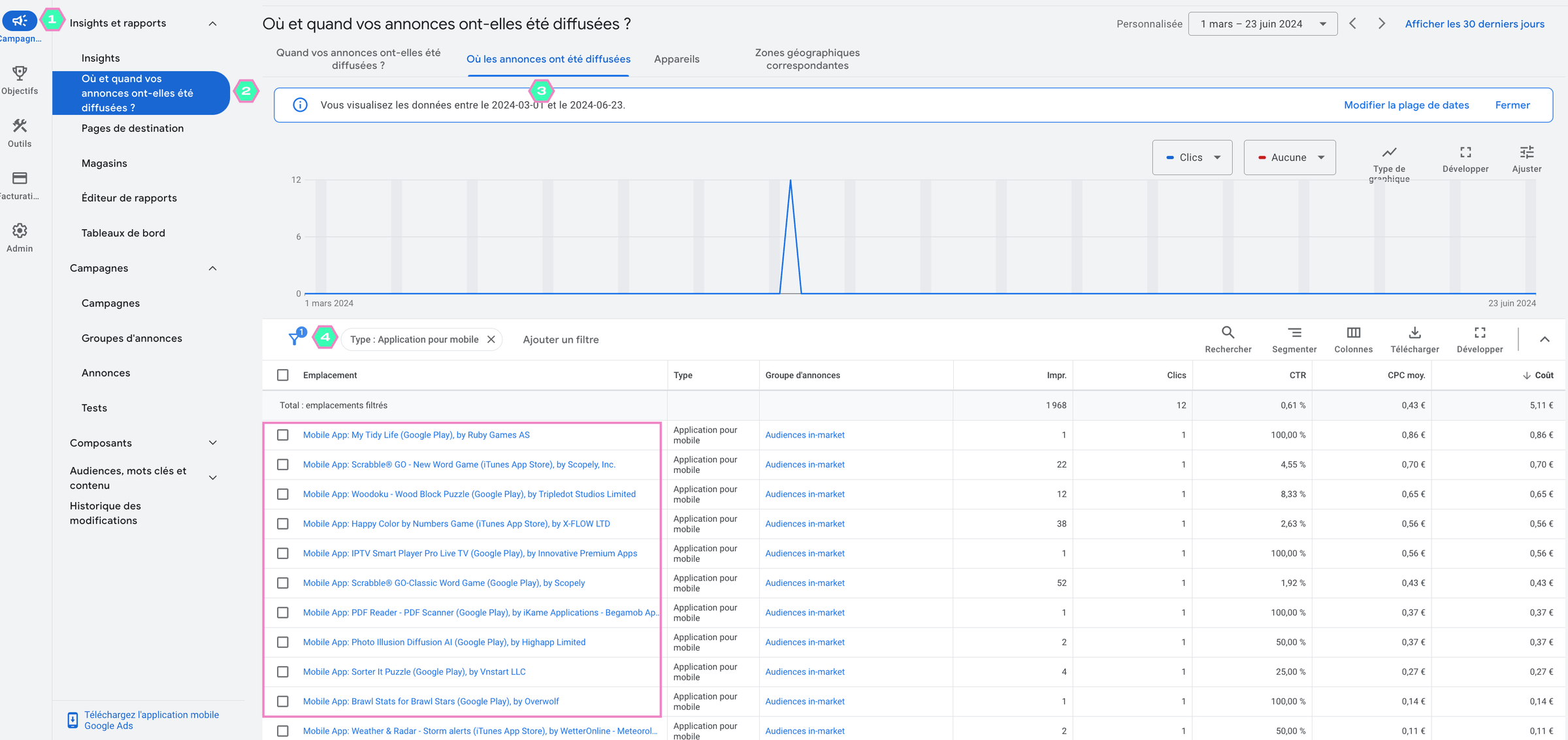This screenshot has height=740, width=1568.
Task: Collapse the table toolbar chevron
Action: coord(1544,339)
